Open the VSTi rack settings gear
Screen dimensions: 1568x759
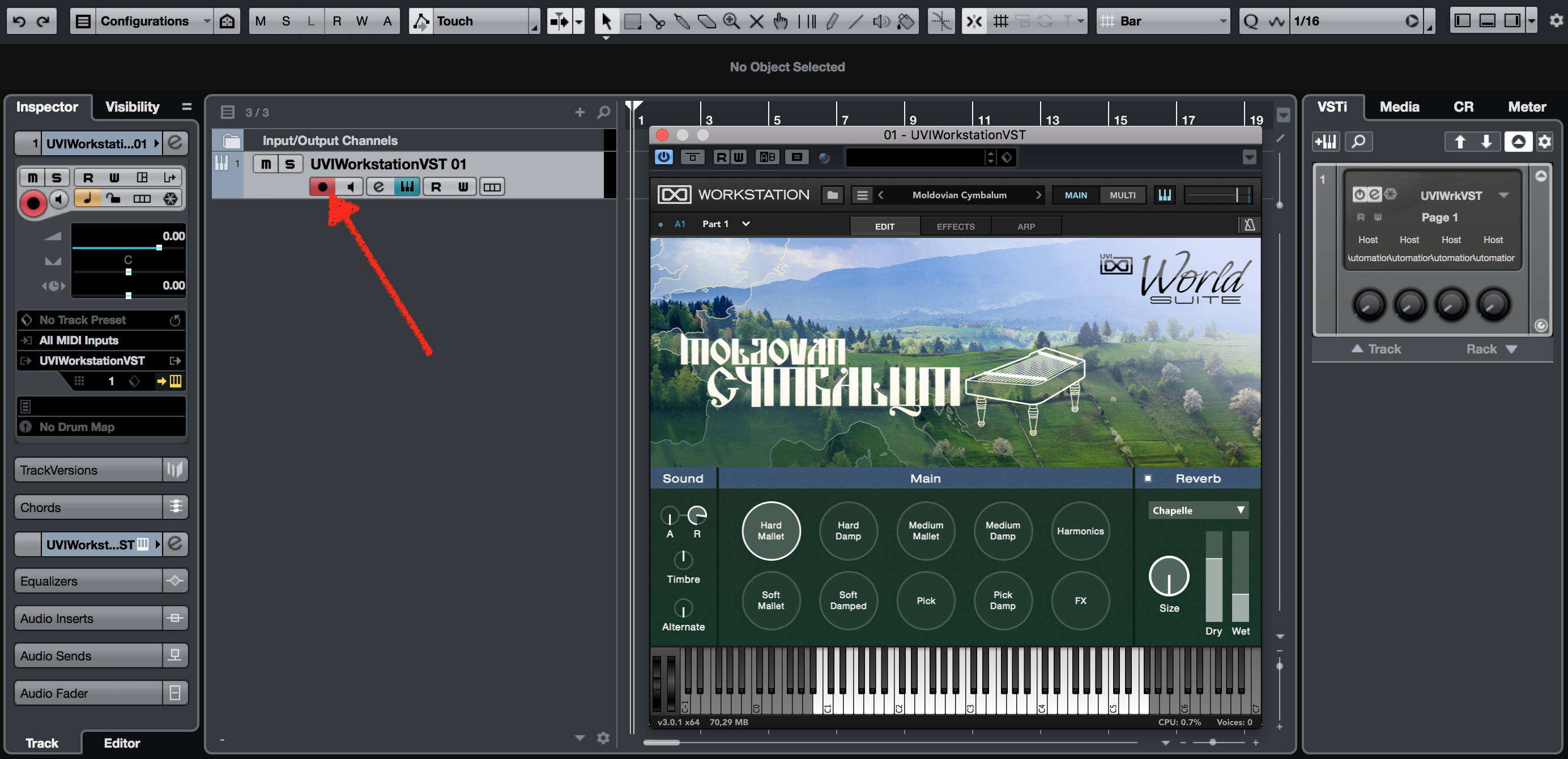(x=1545, y=142)
